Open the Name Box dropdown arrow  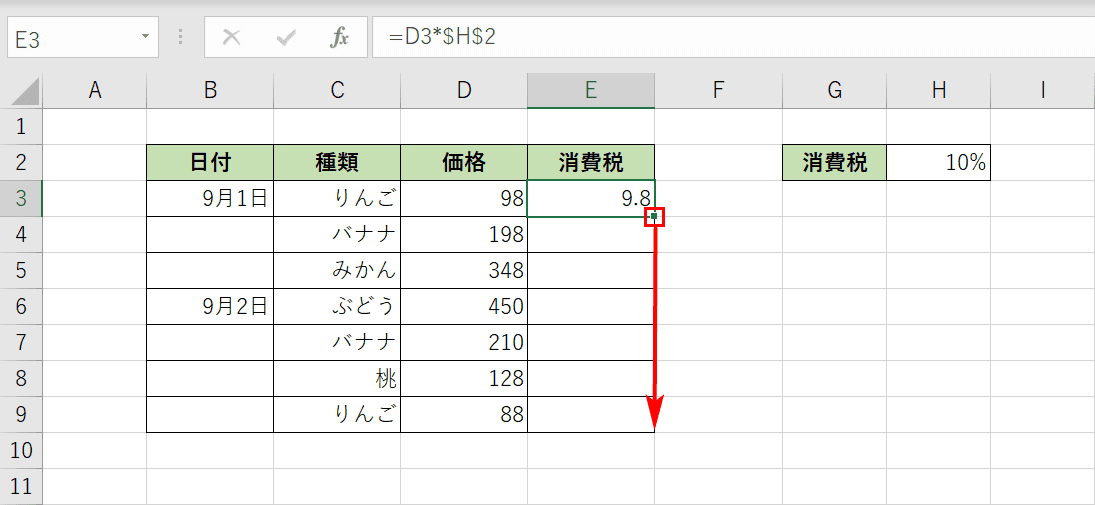[145, 36]
